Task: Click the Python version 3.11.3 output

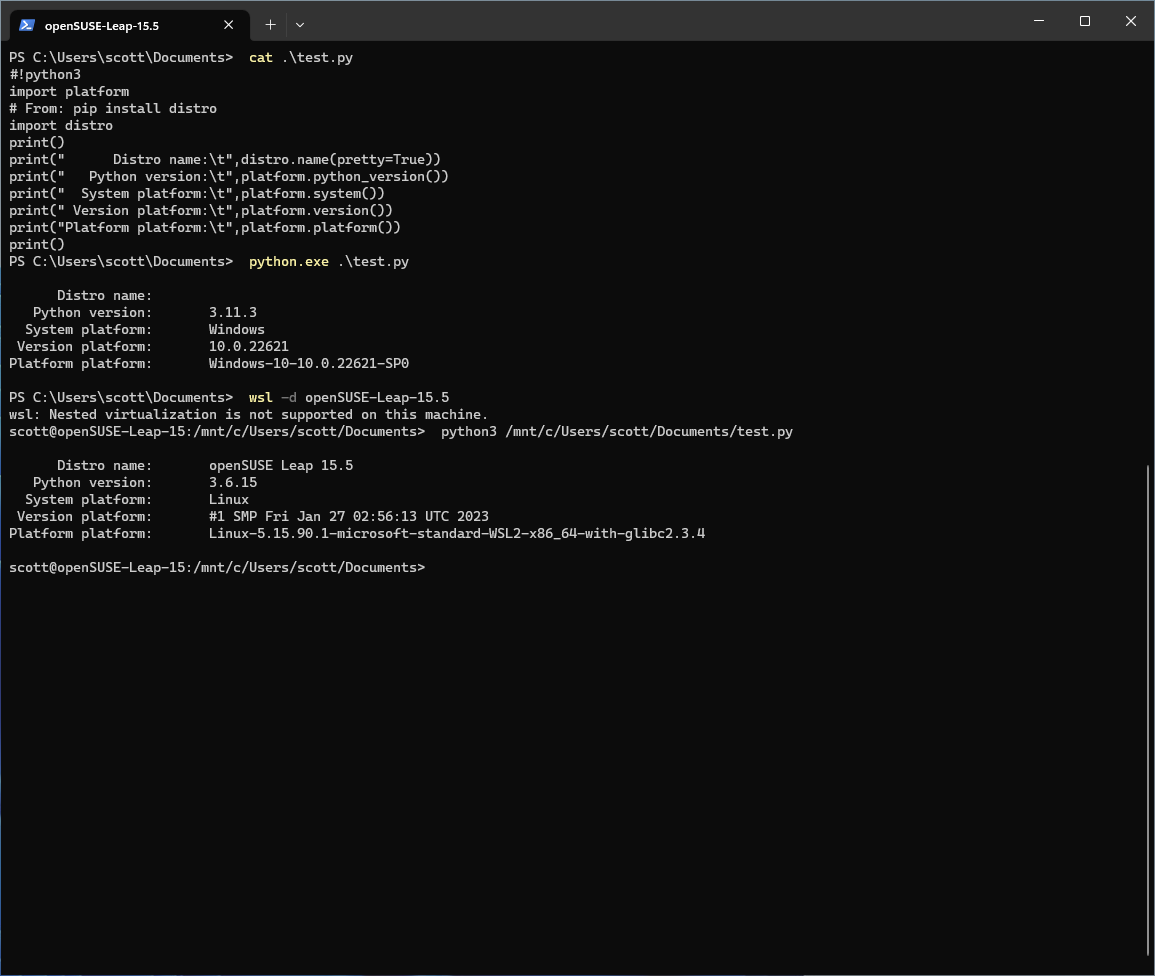Action: [232, 312]
